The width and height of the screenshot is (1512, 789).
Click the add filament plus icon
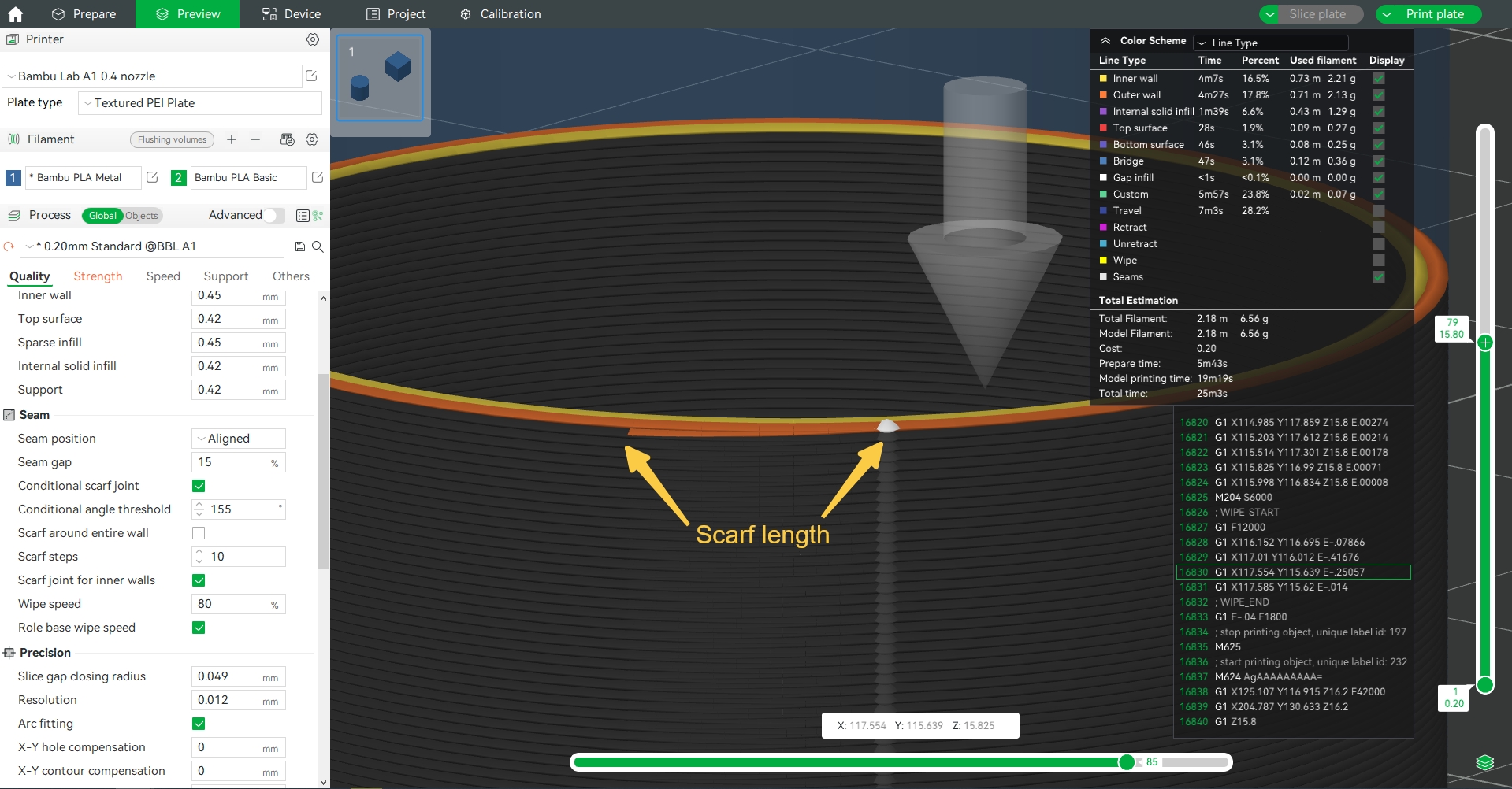click(x=232, y=139)
